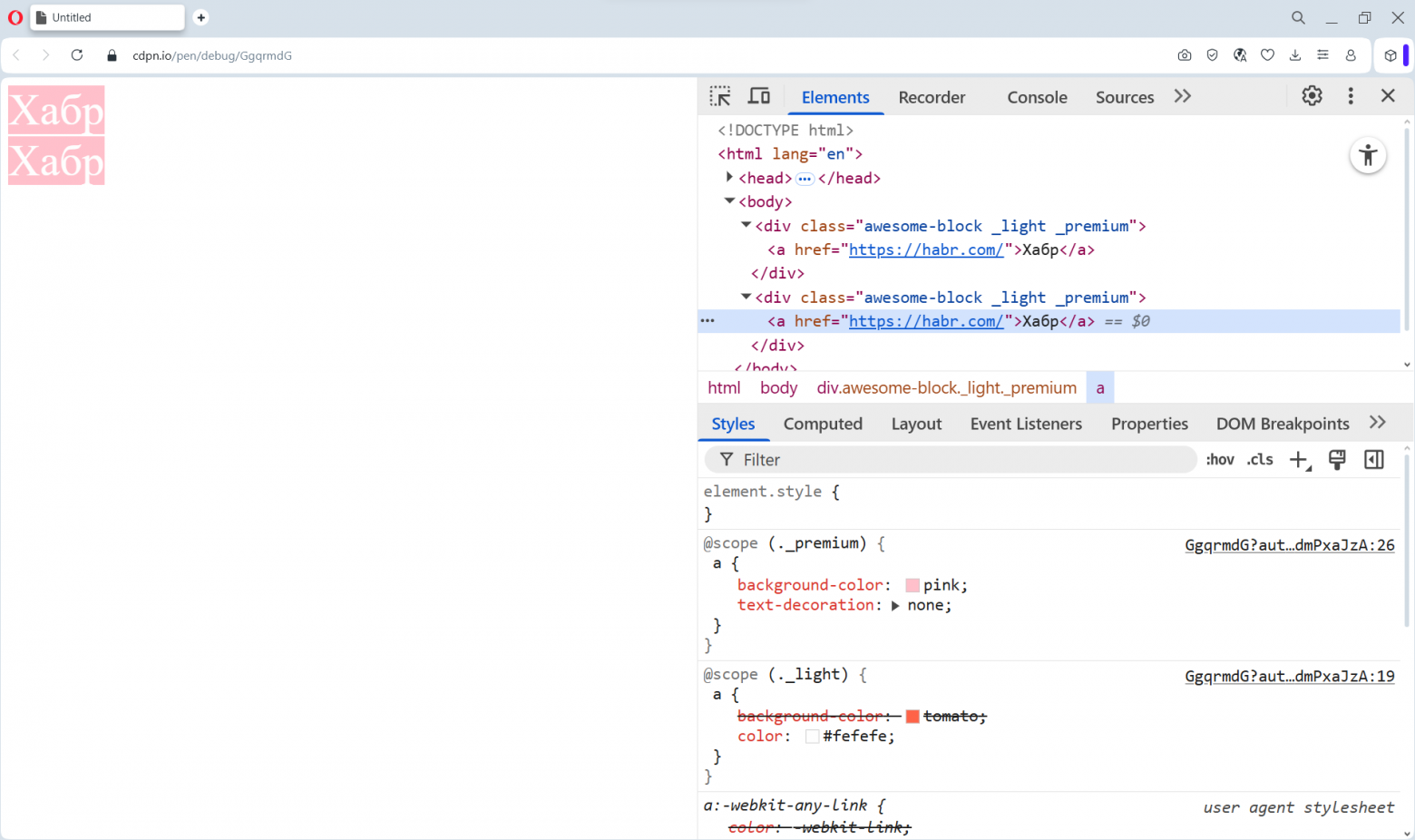Take a snapshot with camera icon
1415x840 pixels.
1185,55
